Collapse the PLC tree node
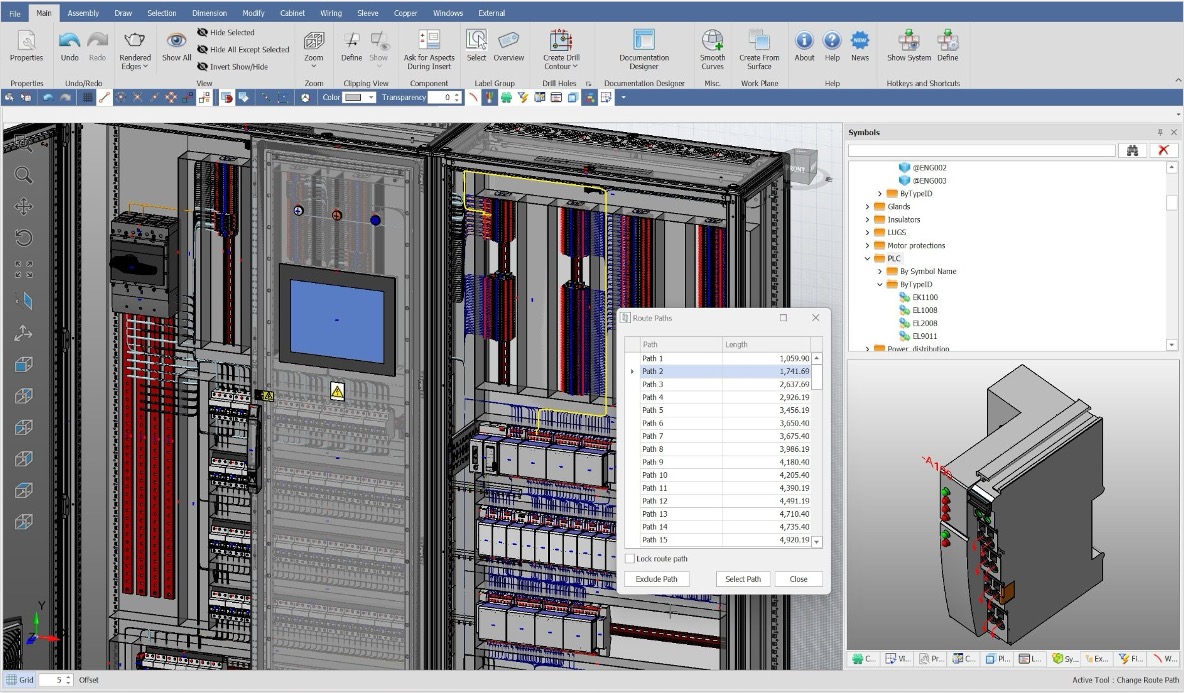The height and width of the screenshot is (693, 1184). click(x=866, y=258)
